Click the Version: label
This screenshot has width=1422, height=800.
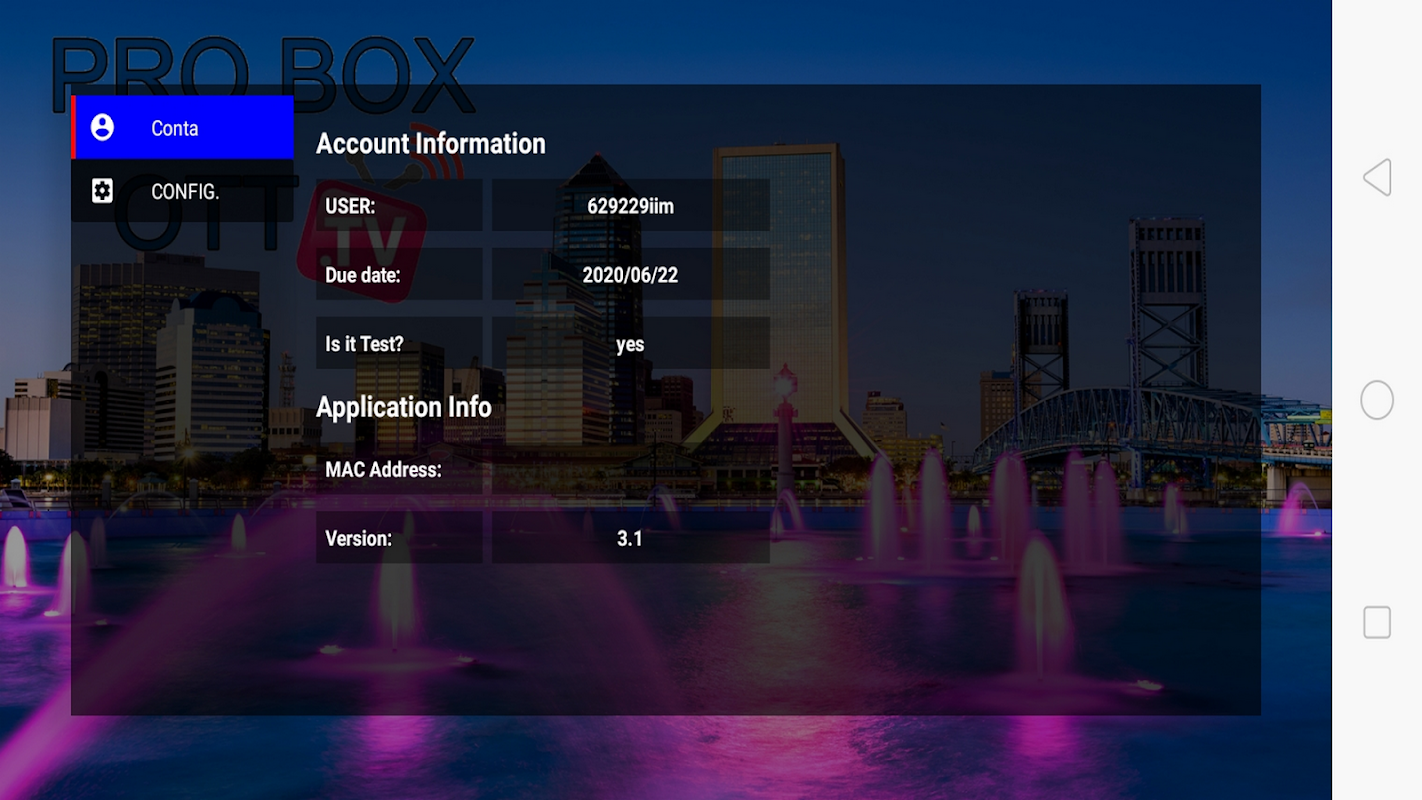358,538
